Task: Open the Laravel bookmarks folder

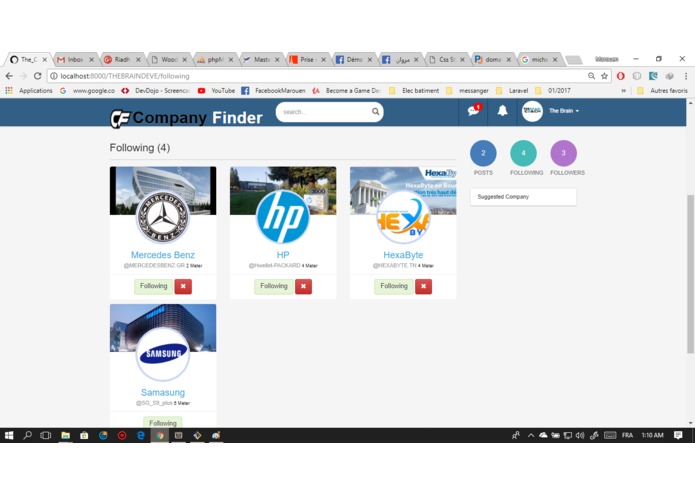Action: coord(513,90)
